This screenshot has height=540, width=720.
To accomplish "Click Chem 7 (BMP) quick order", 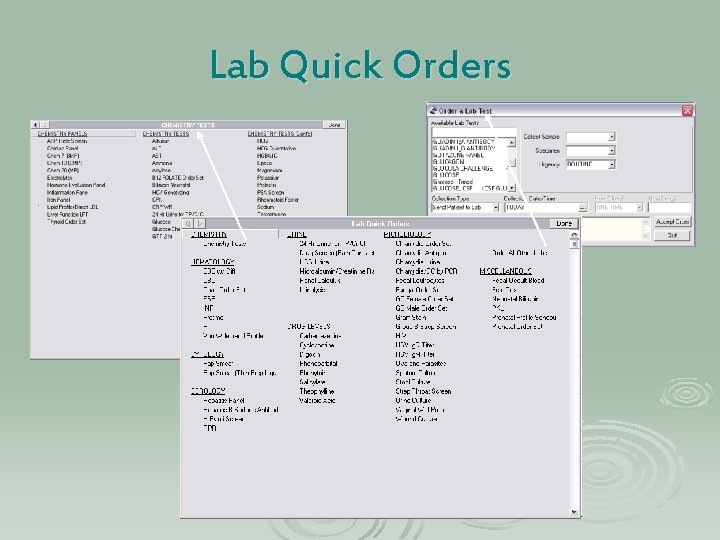I will 63,156.
